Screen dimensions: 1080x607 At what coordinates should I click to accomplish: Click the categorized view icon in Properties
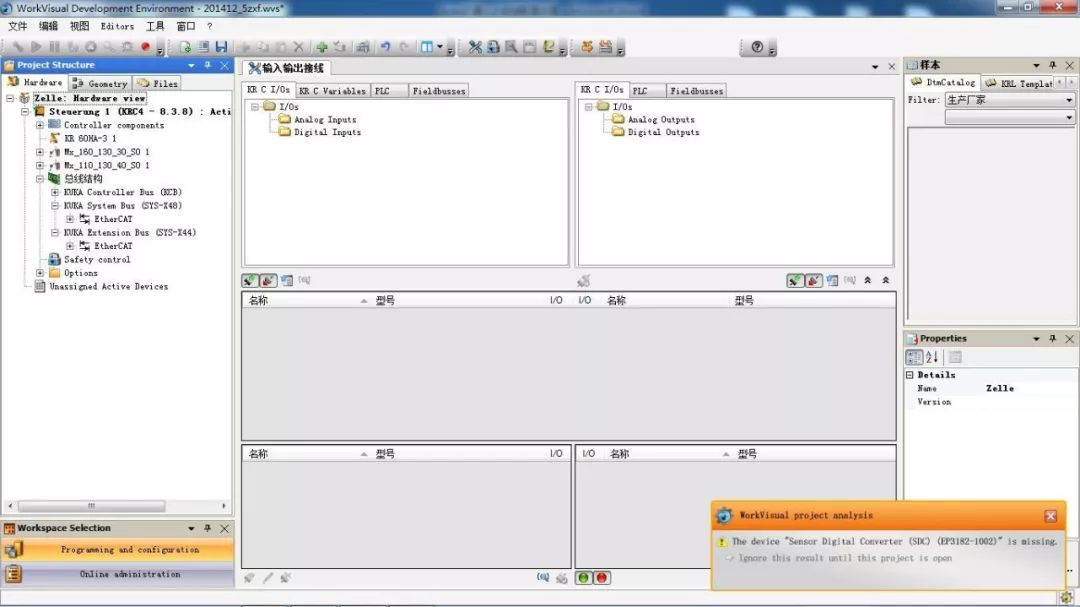pyautogui.click(x=914, y=357)
